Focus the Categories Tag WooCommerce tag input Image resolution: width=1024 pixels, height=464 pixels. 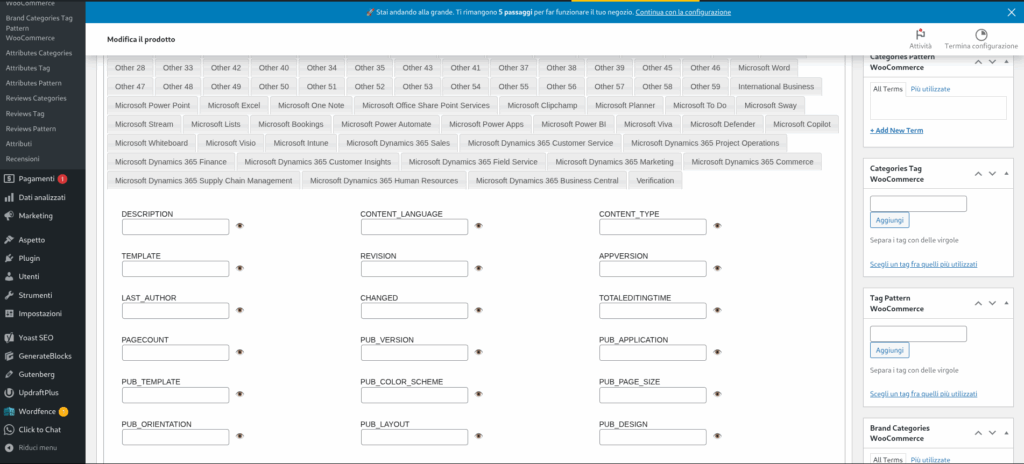pos(918,204)
